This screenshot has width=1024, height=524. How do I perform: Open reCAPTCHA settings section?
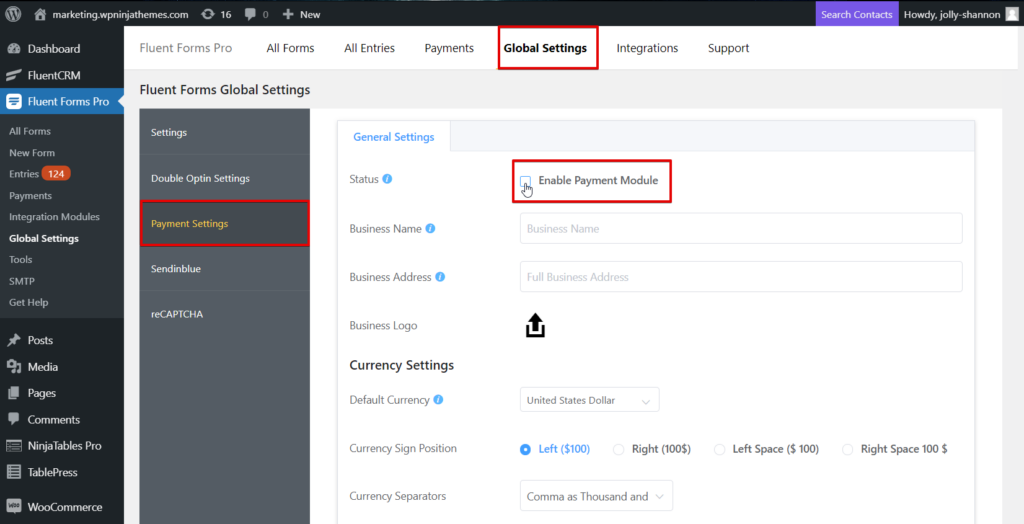coord(225,314)
